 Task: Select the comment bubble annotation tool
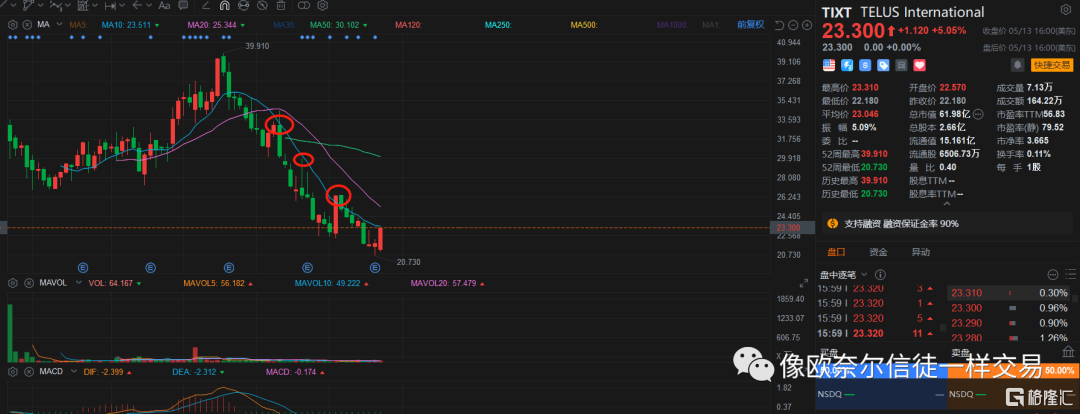click(183, 6)
